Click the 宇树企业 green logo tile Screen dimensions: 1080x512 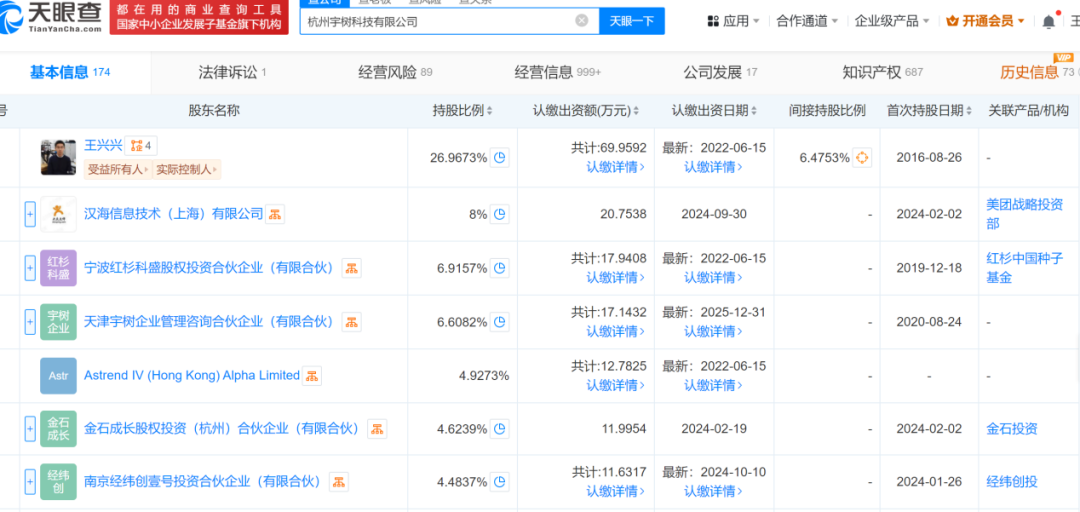[59, 322]
